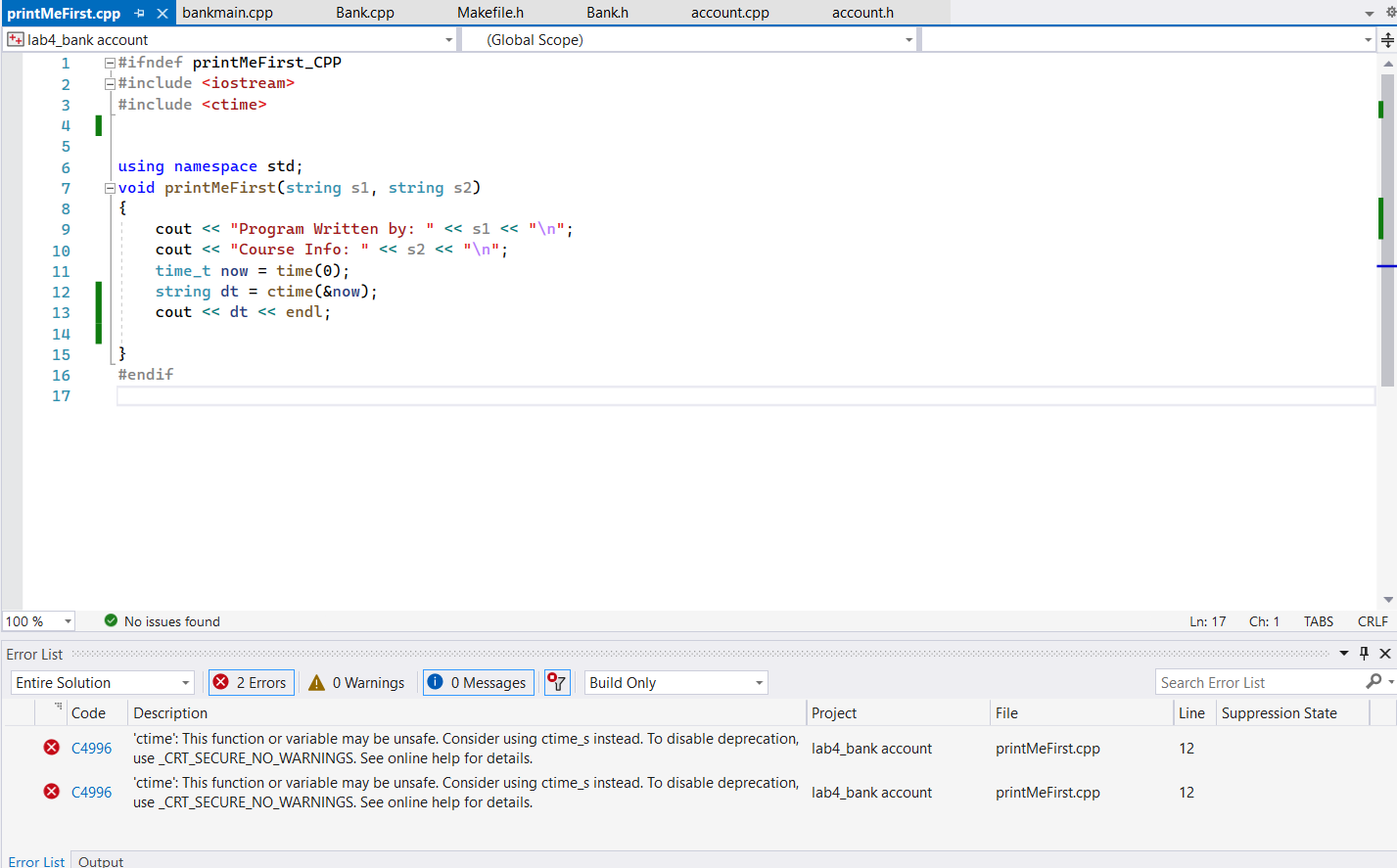Switch to the bankmain.cpp tab
Image resolution: width=1397 pixels, height=868 pixels.
click(x=227, y=13)
